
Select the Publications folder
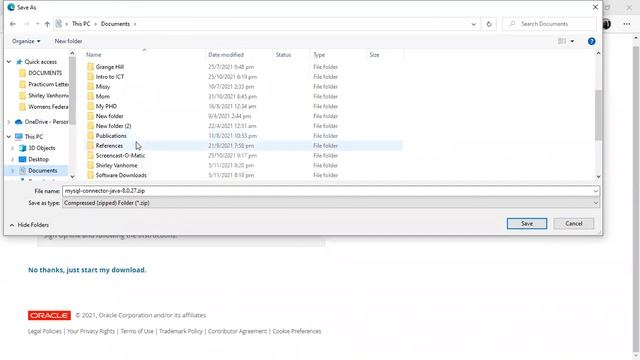coord(111,136)
